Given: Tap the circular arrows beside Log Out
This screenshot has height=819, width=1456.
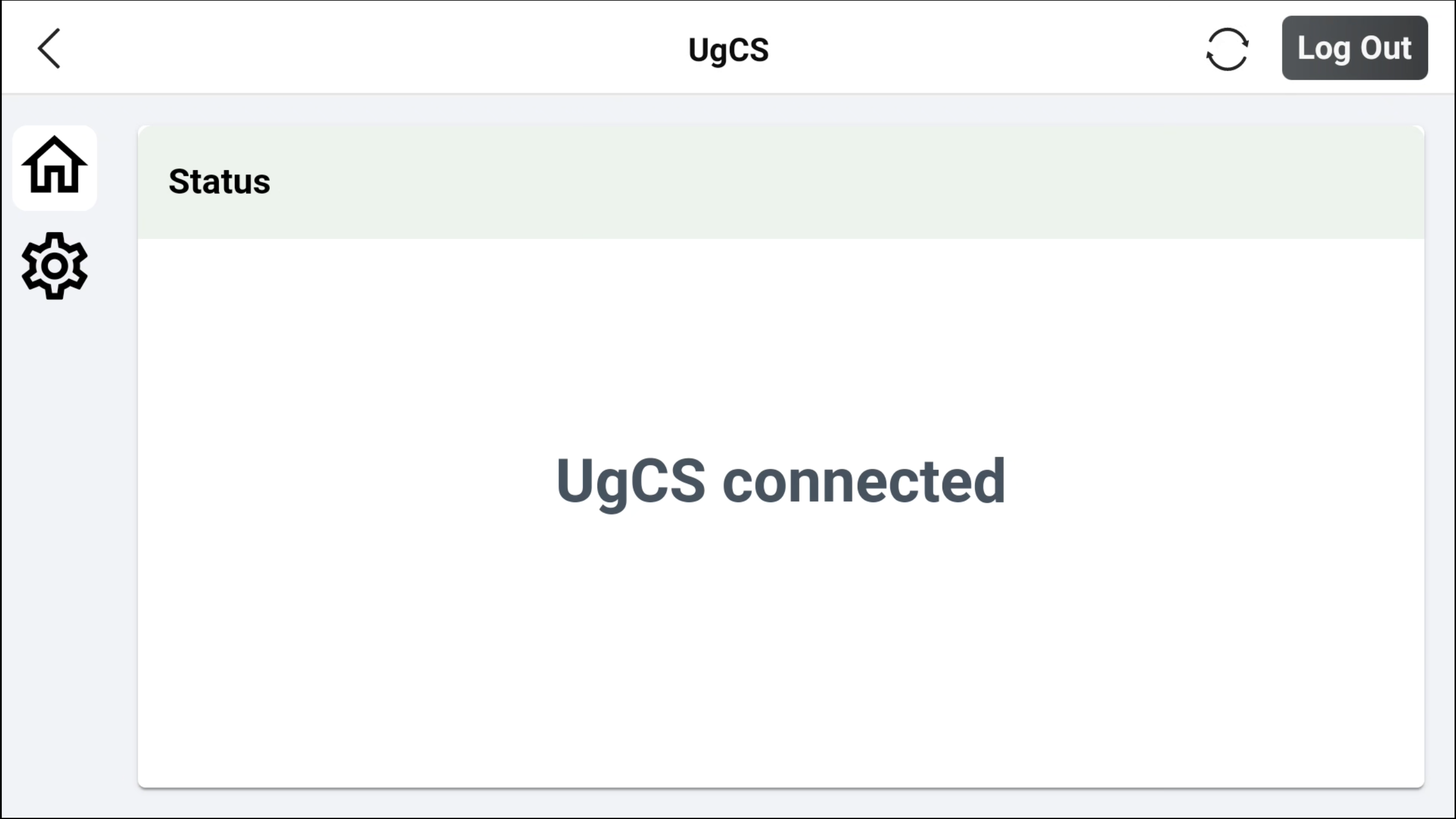Looking at the screenshot, I should pos(1227,49).
